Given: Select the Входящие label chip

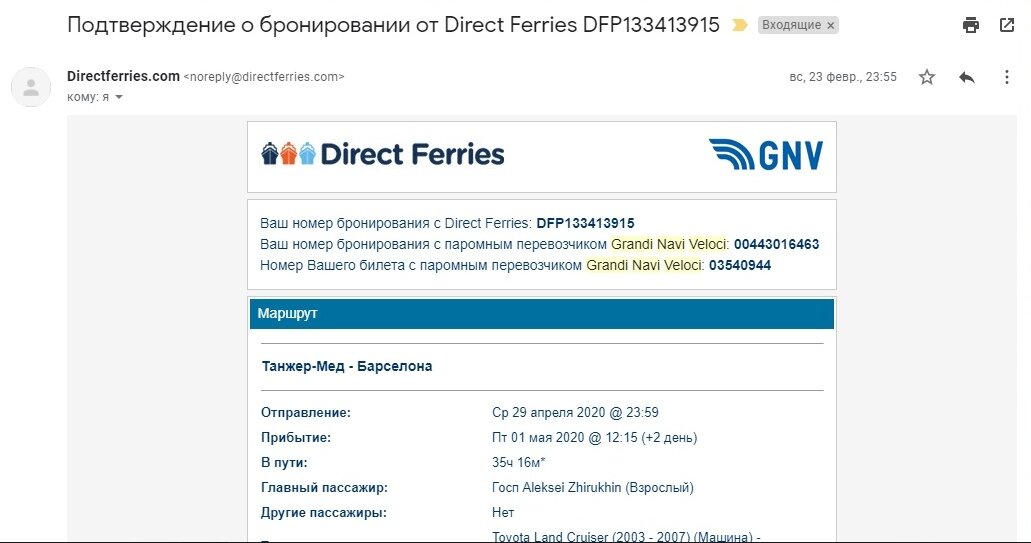Looking at the screenshot, I should tap(792, 25).
